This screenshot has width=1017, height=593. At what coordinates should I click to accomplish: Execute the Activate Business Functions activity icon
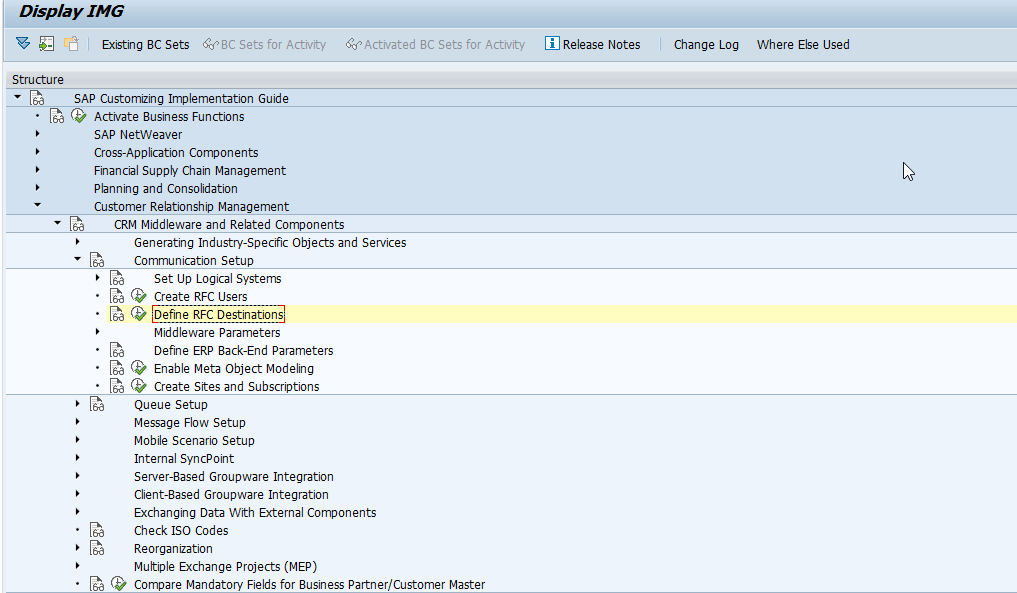(x=78, y=116)
